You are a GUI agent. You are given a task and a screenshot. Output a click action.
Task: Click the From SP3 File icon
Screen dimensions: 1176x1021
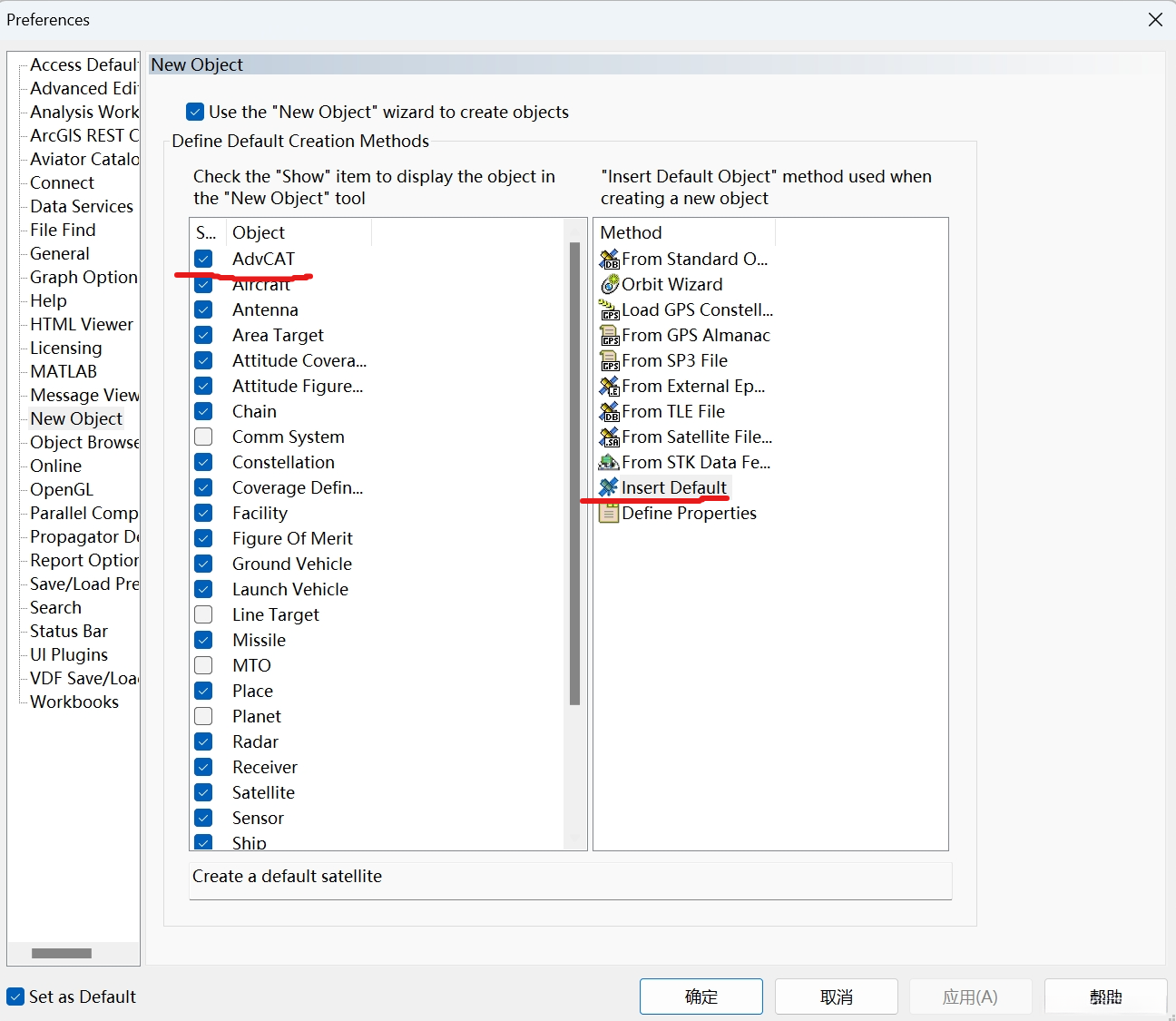pos(609,361)
